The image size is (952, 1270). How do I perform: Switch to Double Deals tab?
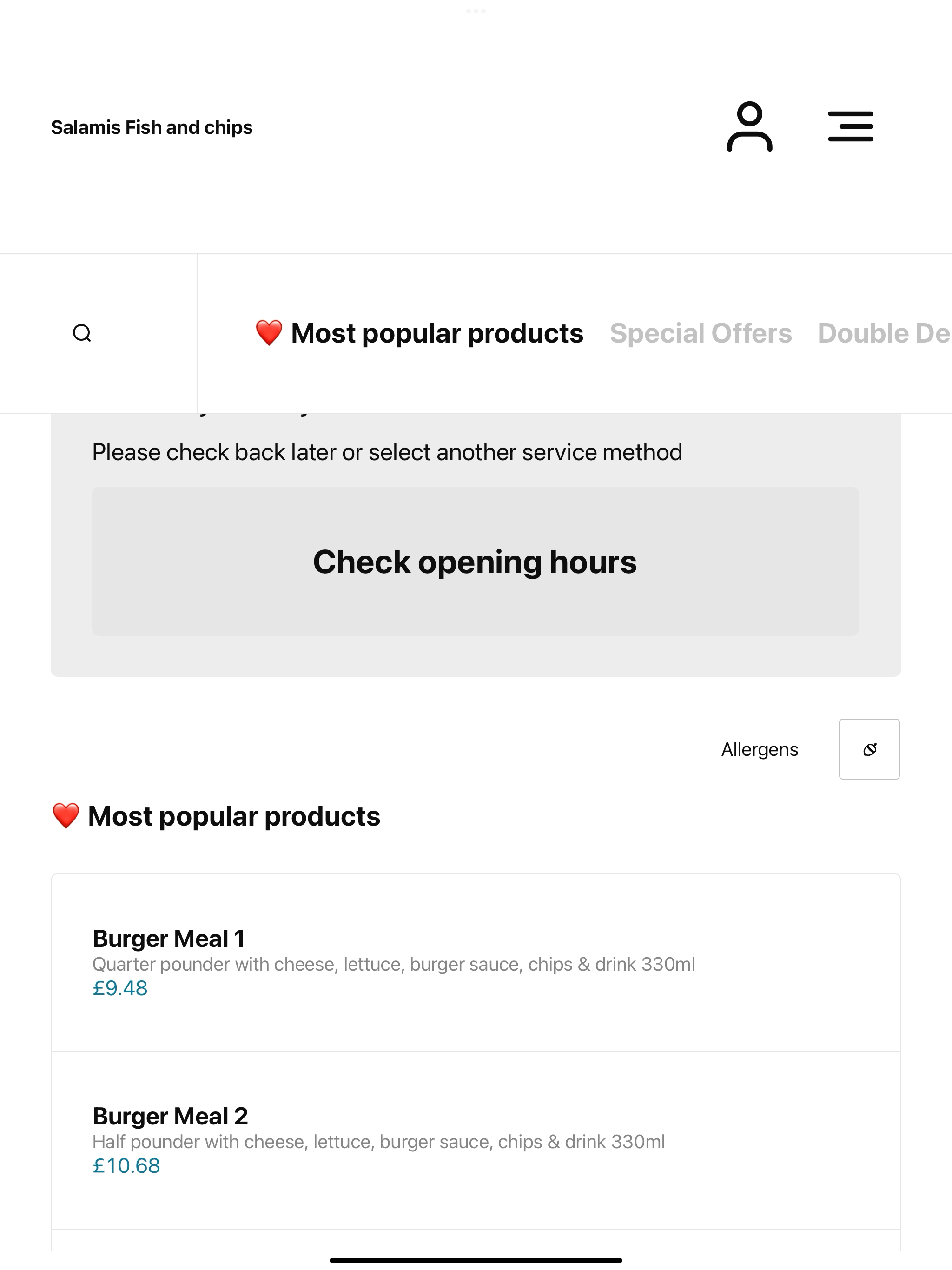coord(884,333)
